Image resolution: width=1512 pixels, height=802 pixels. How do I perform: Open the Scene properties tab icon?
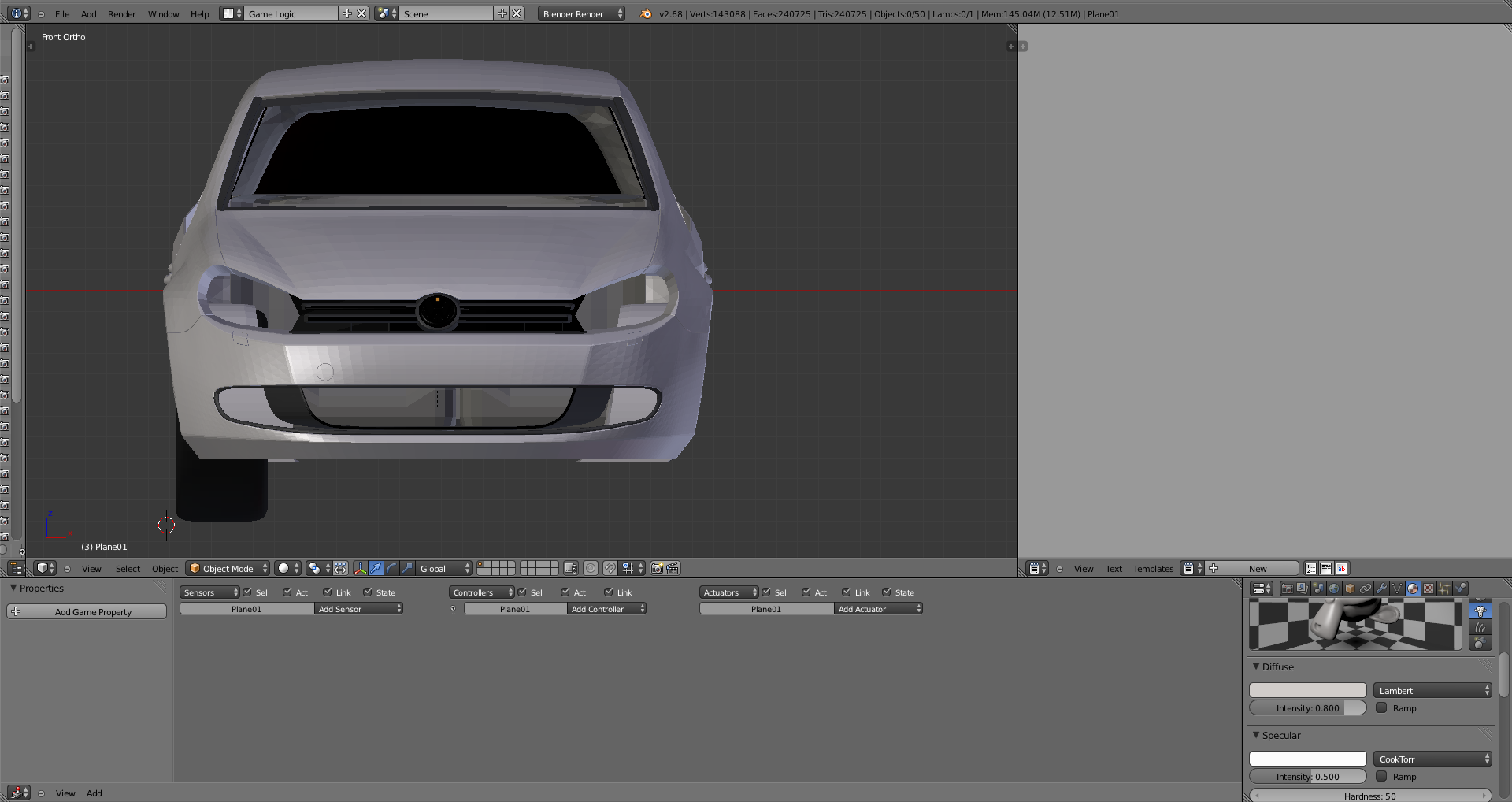tap(1318, 589)
